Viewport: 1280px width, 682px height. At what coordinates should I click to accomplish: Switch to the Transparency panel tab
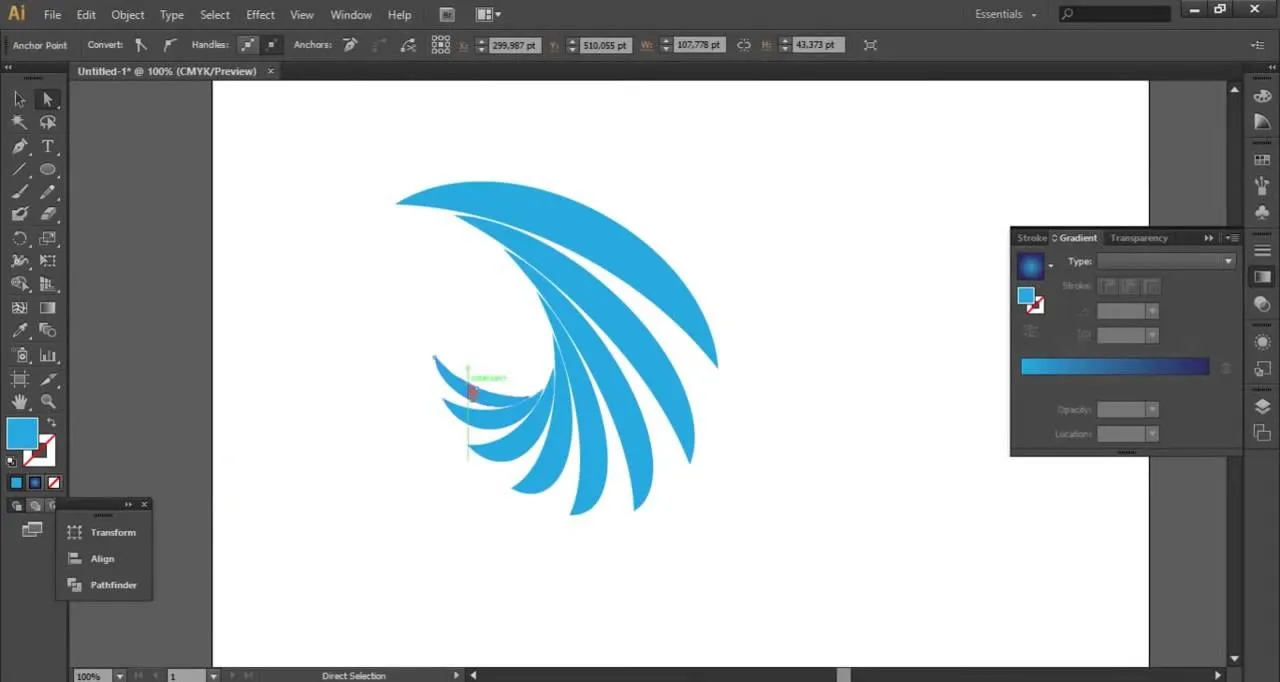[1139, 238]
